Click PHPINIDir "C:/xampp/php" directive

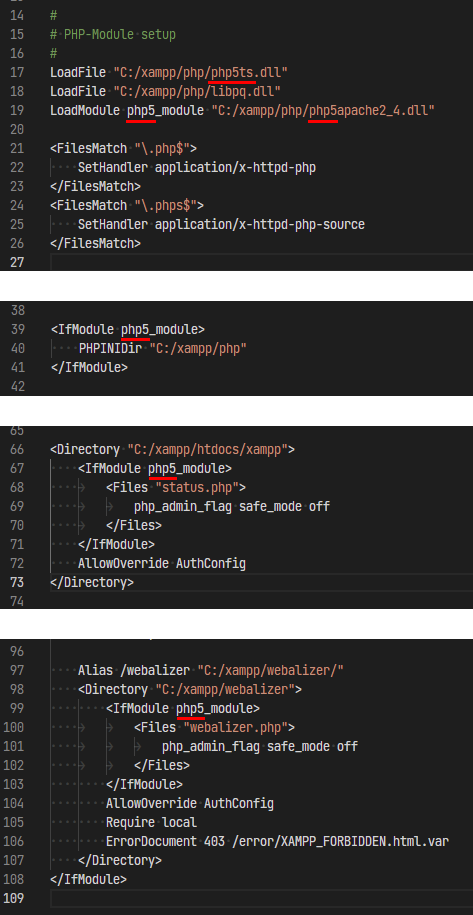(x=163, y=348)
